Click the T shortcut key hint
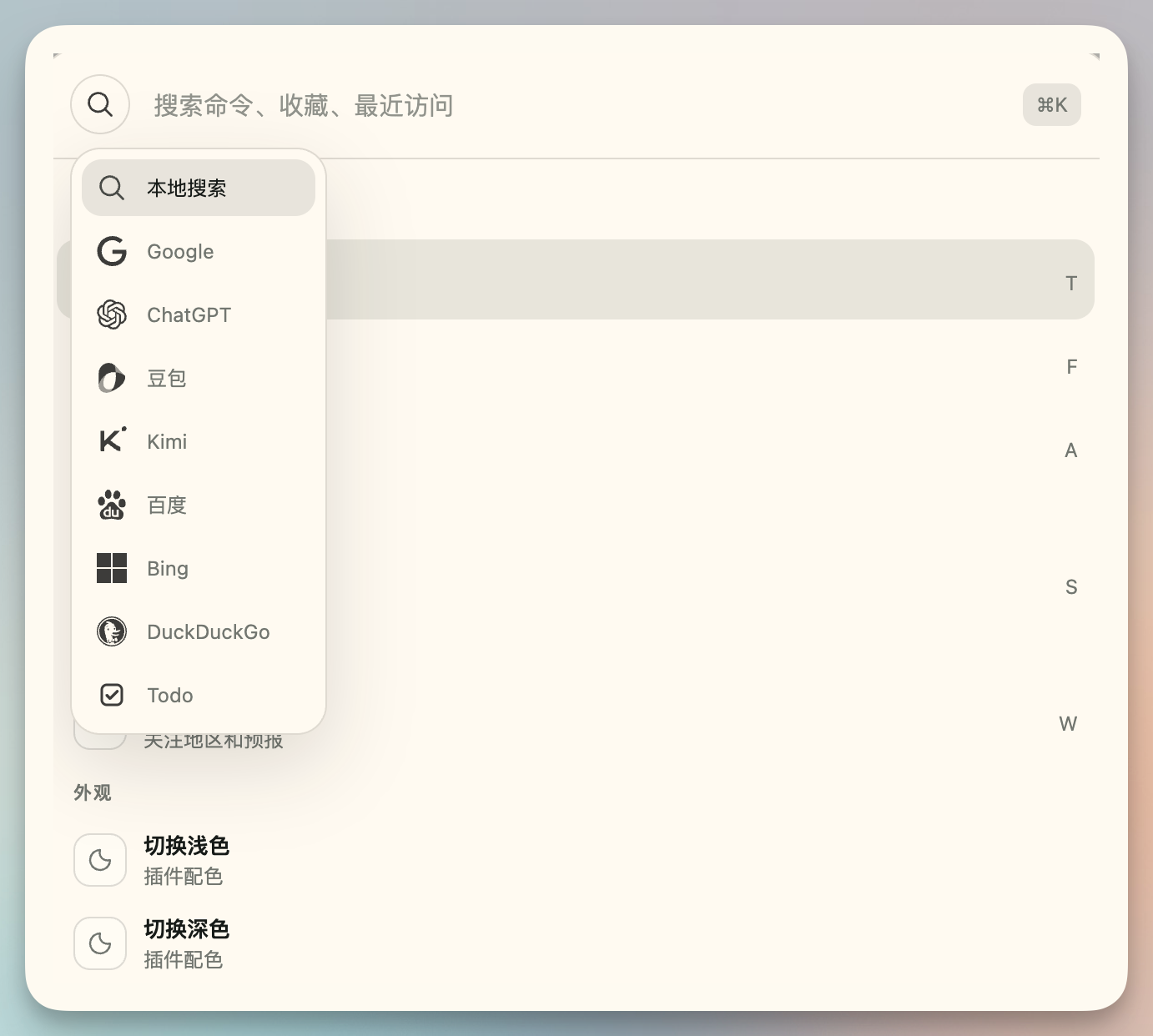 tap(1071, 284)
